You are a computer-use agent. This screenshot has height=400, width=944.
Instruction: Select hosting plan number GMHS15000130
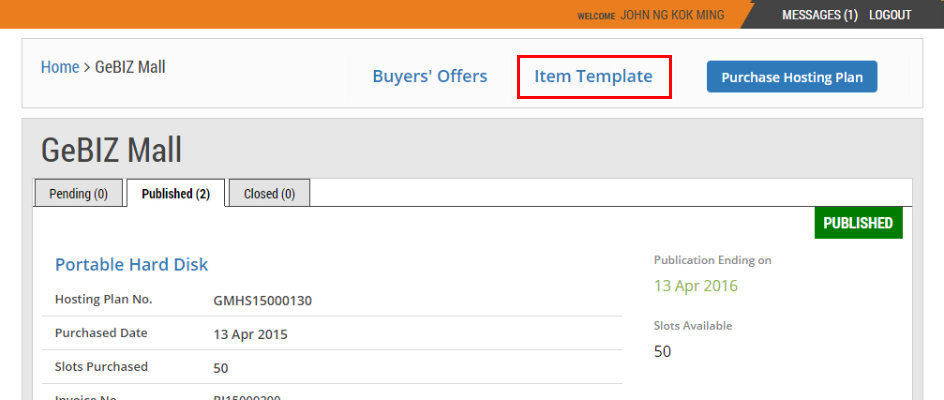[x=262, y=300]
